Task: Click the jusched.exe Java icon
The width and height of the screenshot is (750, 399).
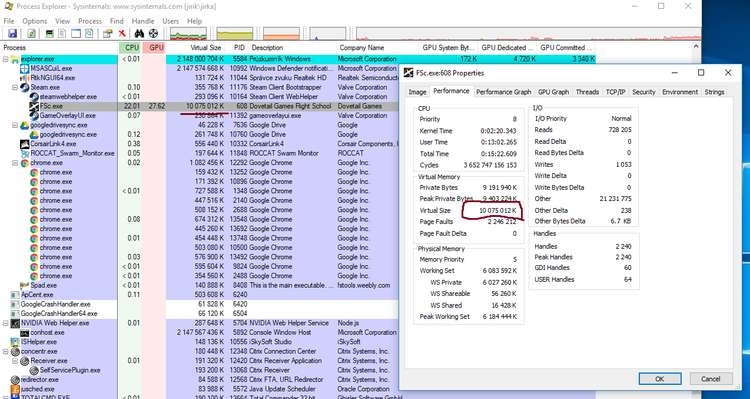Action: [x=15, y=389]
